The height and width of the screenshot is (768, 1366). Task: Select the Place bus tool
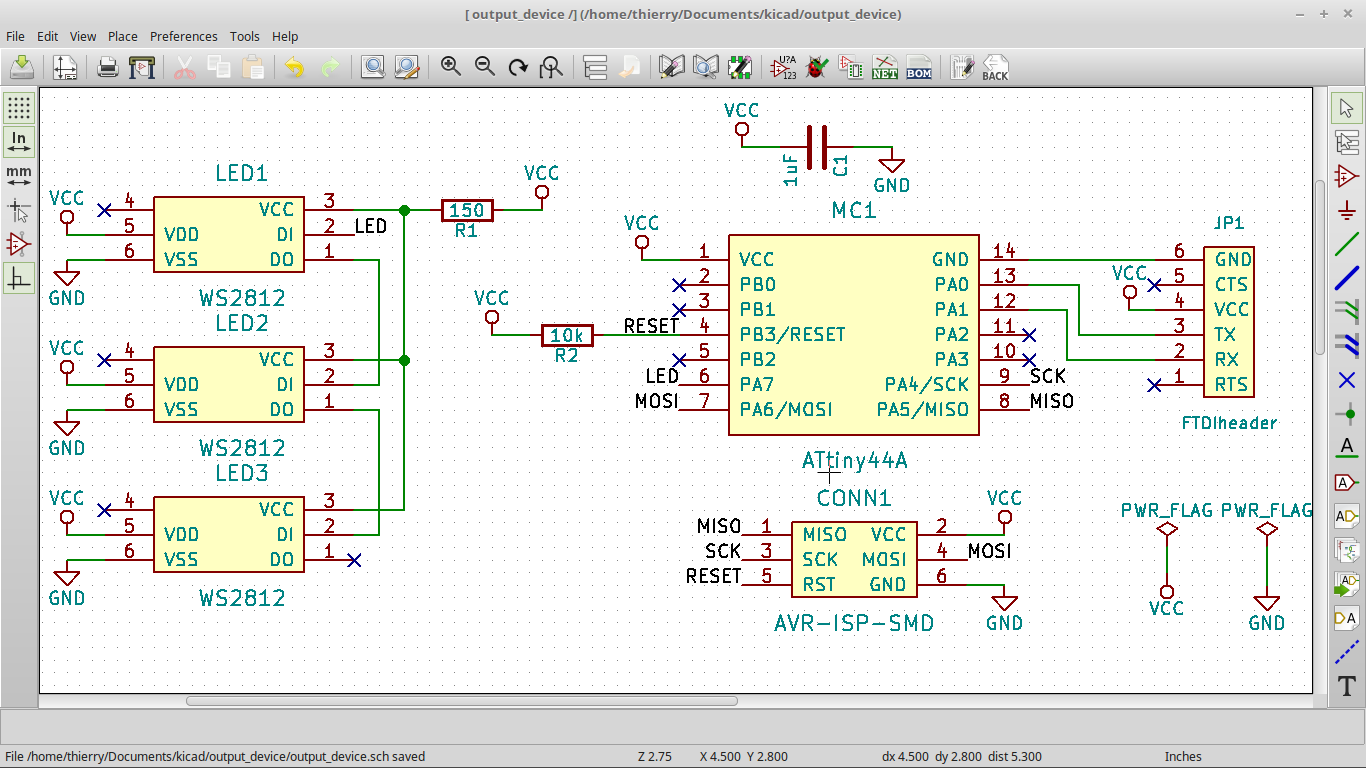(x=1347, y=278)
